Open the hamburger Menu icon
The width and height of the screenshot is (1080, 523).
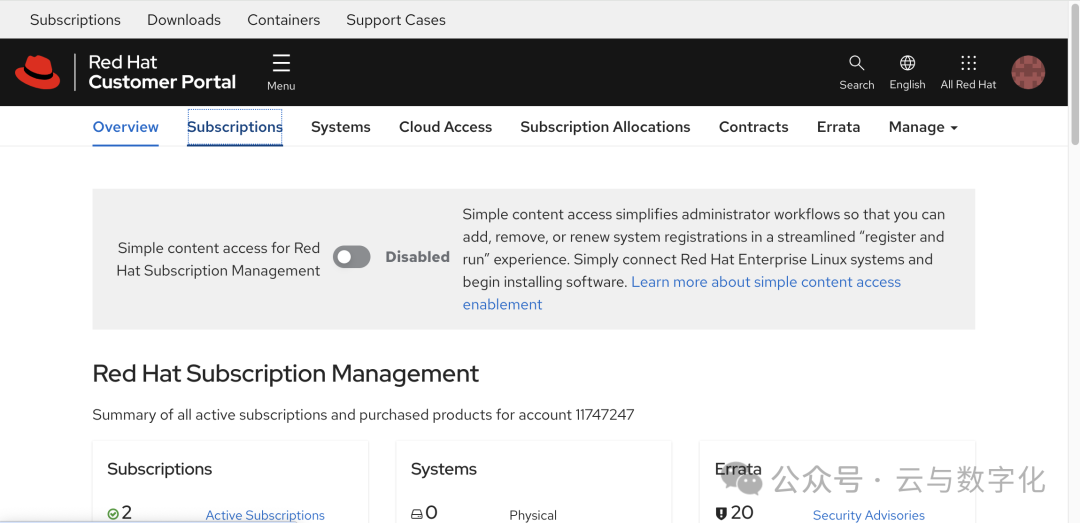point(281,64)
